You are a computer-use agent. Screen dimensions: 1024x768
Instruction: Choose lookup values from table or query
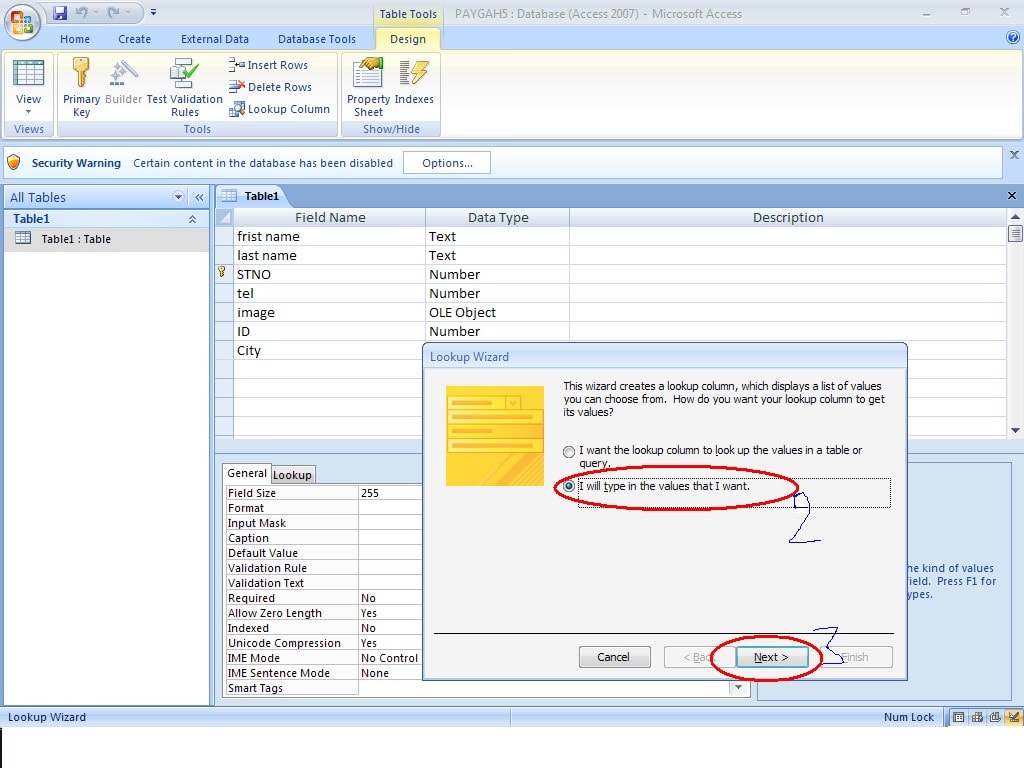coord(569,451)
